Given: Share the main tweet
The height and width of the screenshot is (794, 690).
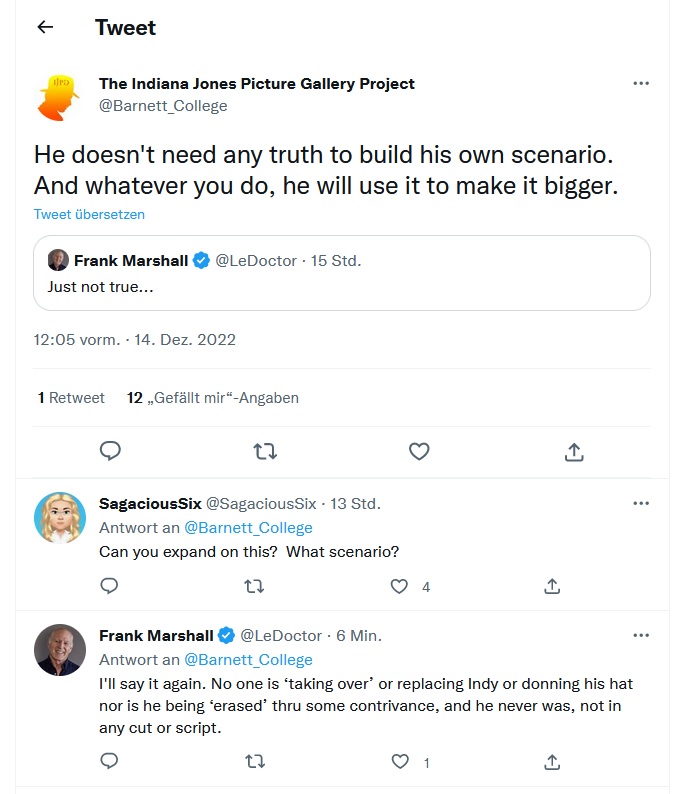Looking at the screenshot, I should pyautogui.click(x=574, y=451).
